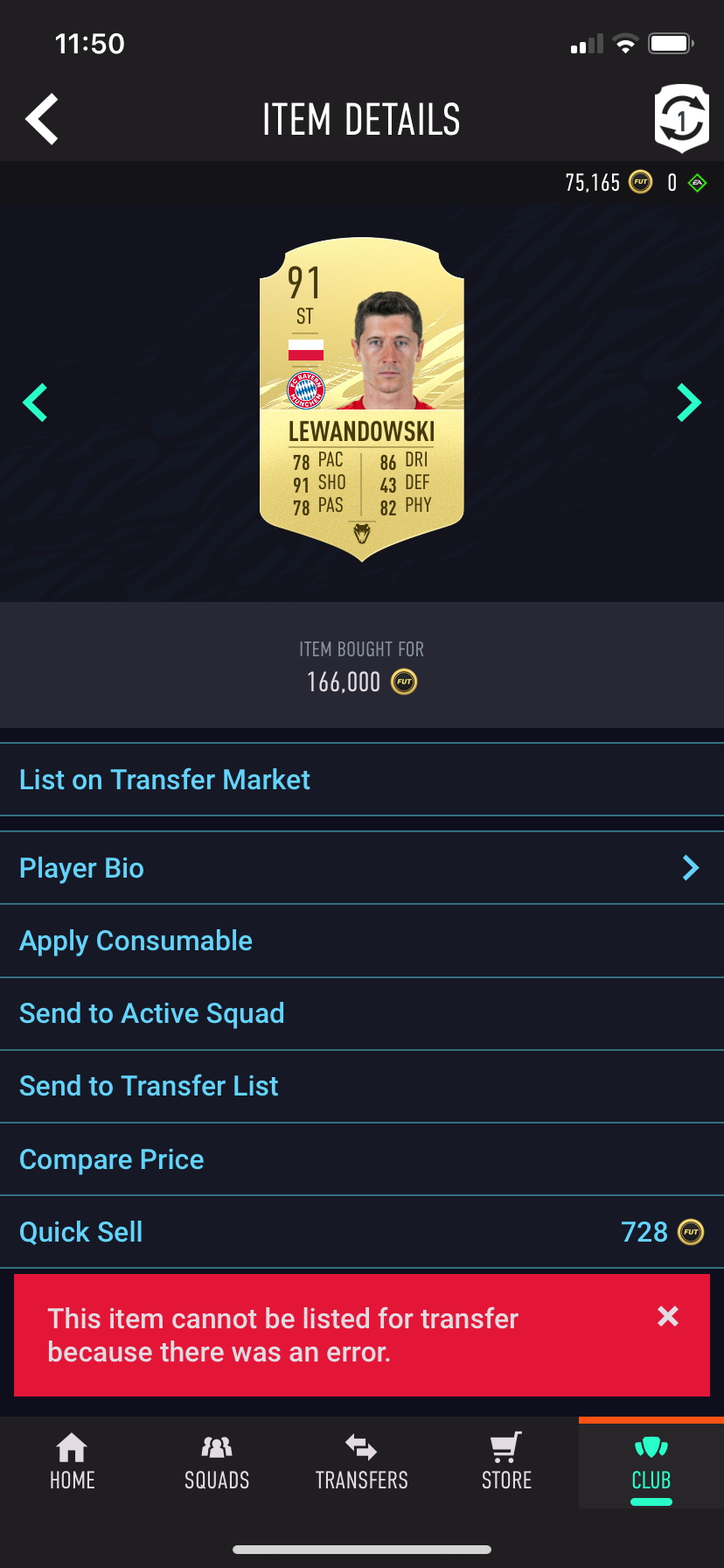Viewport: 724px width, 1568px height.
Task: Open the unassigned items shield icon
Action: [681, 118]
